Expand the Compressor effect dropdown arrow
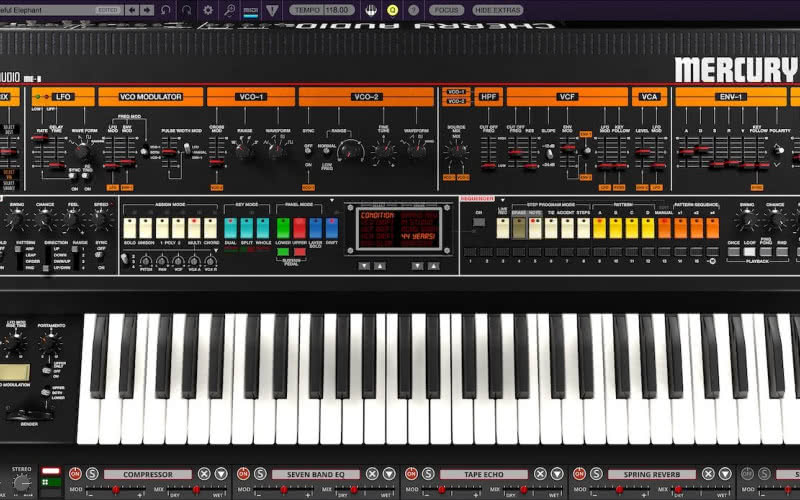The image size is (800, 500). pyautogui.click(x=220, y=473)
